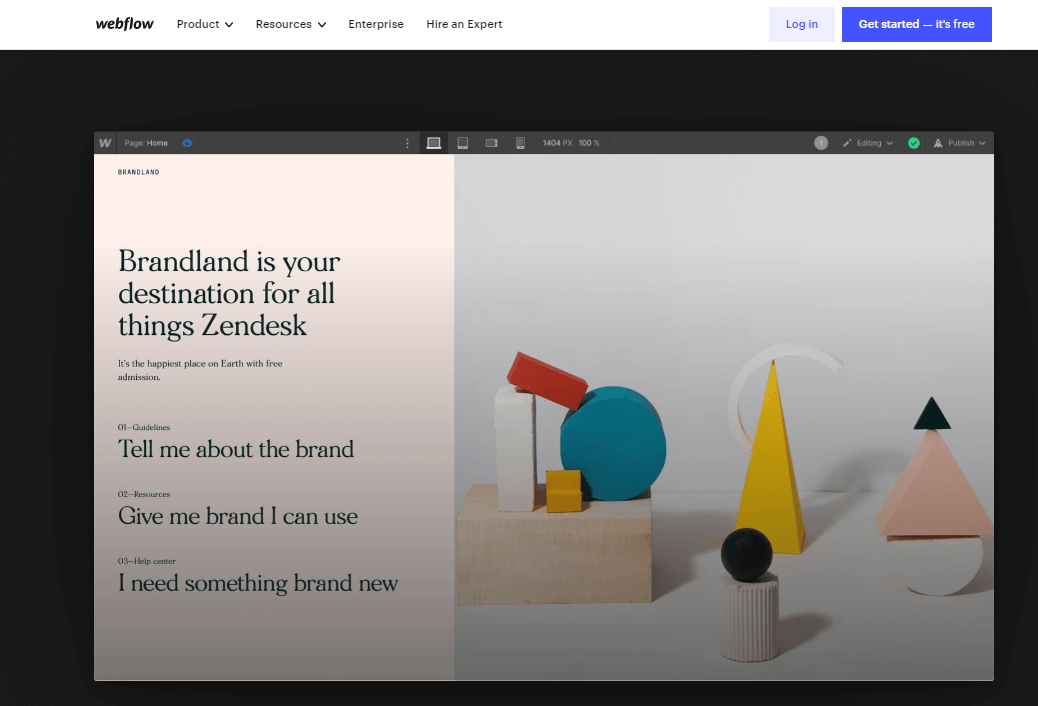Switch to mobile landscape breakpoint icon

pyautogui.click(x=491, y=143)
